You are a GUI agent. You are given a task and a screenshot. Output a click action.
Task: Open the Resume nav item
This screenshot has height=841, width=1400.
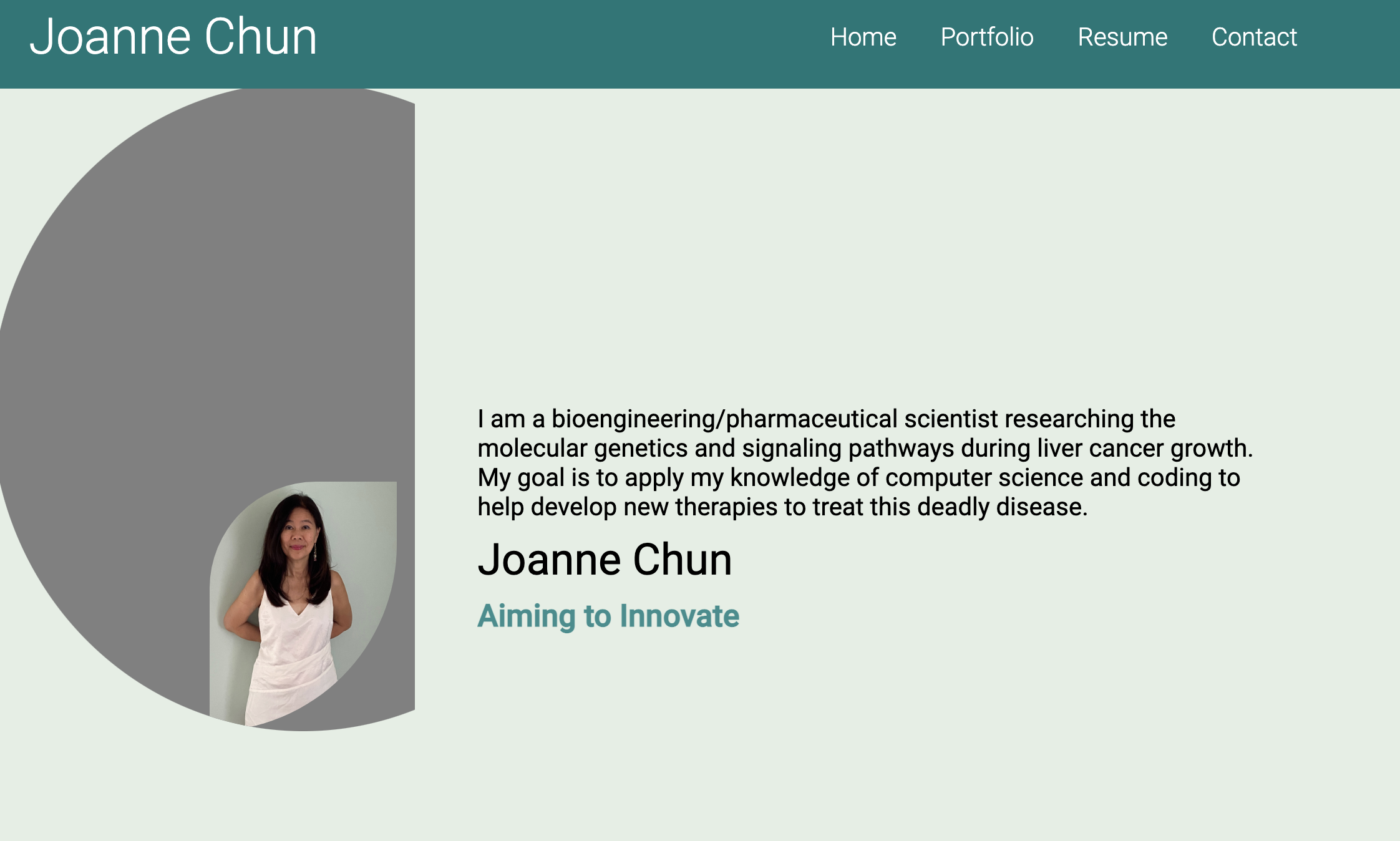[1122, 37]
